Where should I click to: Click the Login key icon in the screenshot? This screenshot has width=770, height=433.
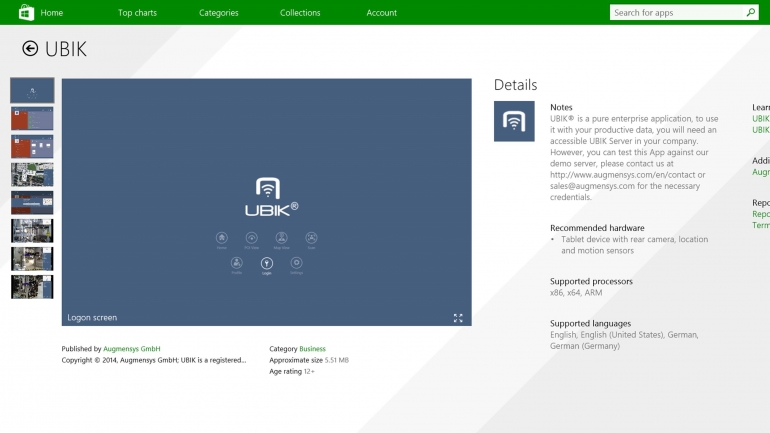[x=267, y=263]
